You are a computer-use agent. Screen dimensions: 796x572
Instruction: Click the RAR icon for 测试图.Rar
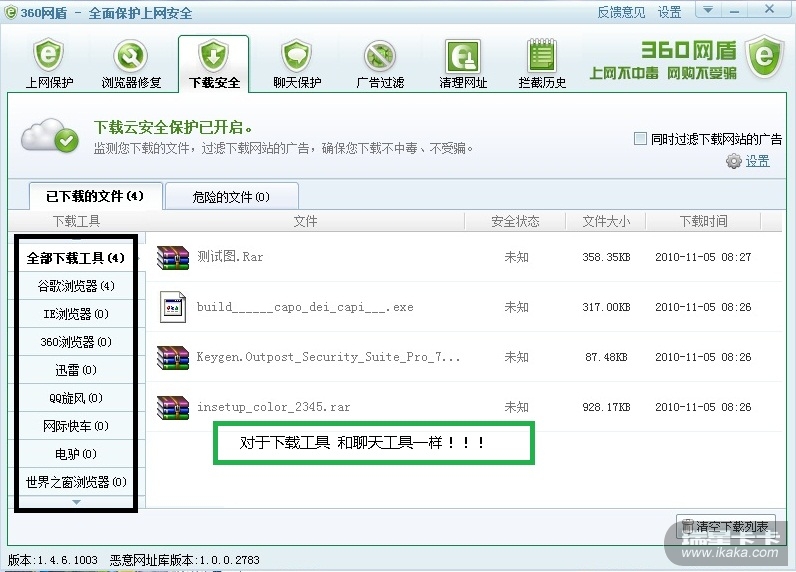(x=173, y=257)
